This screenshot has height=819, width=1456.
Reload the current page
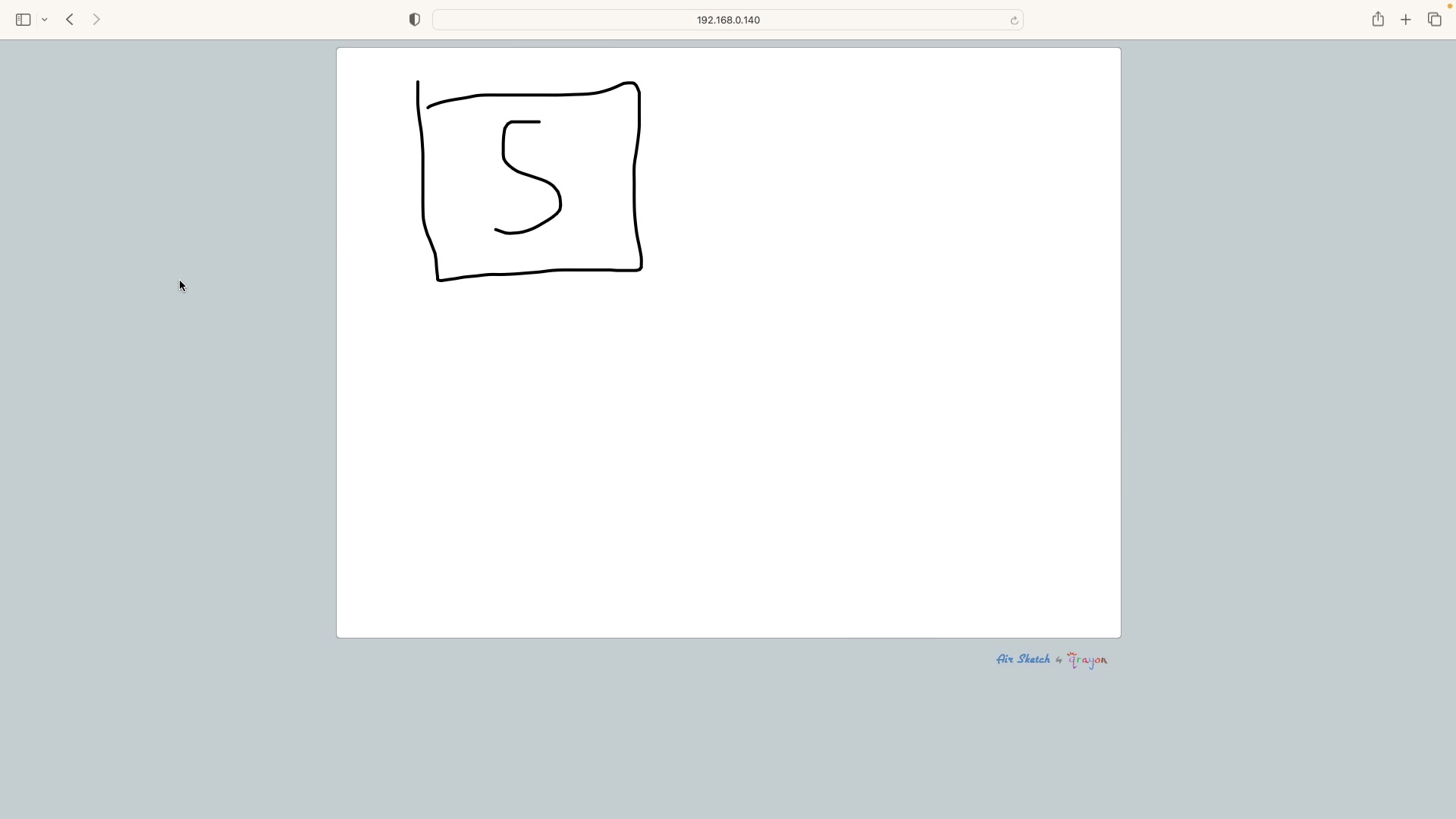(x=1014, y=20)
